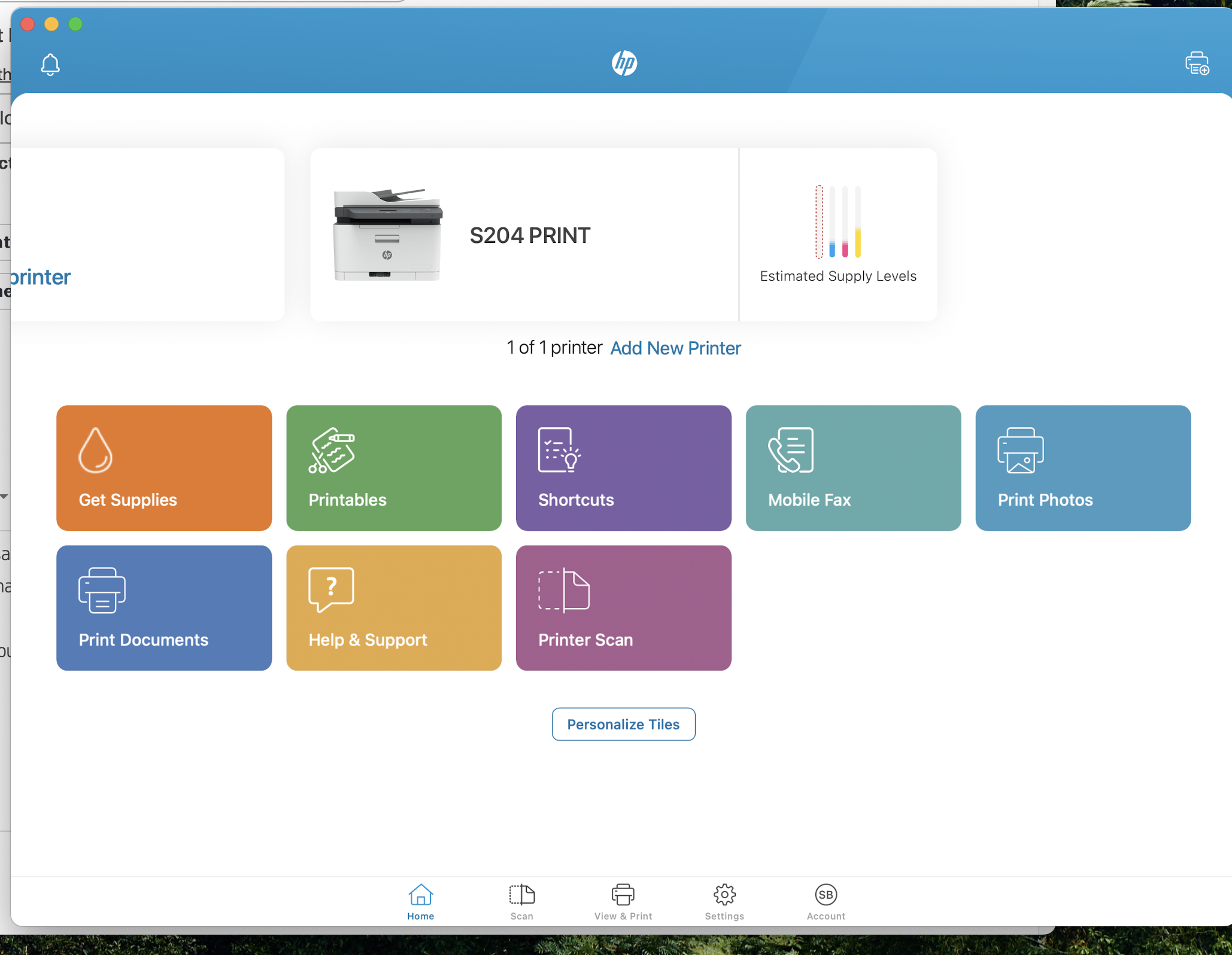Open the Settings tab

click(x=724, y=902)
